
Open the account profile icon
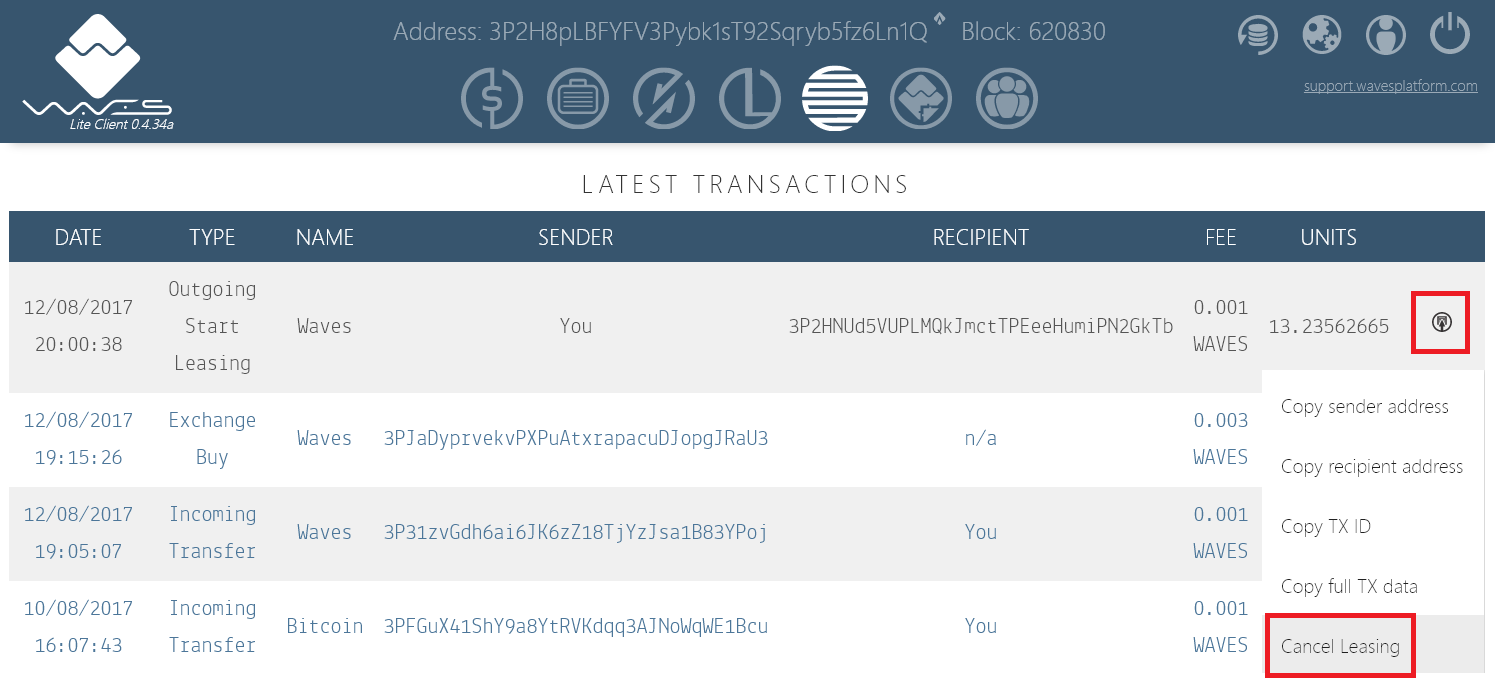click(x=1385, y=36)
